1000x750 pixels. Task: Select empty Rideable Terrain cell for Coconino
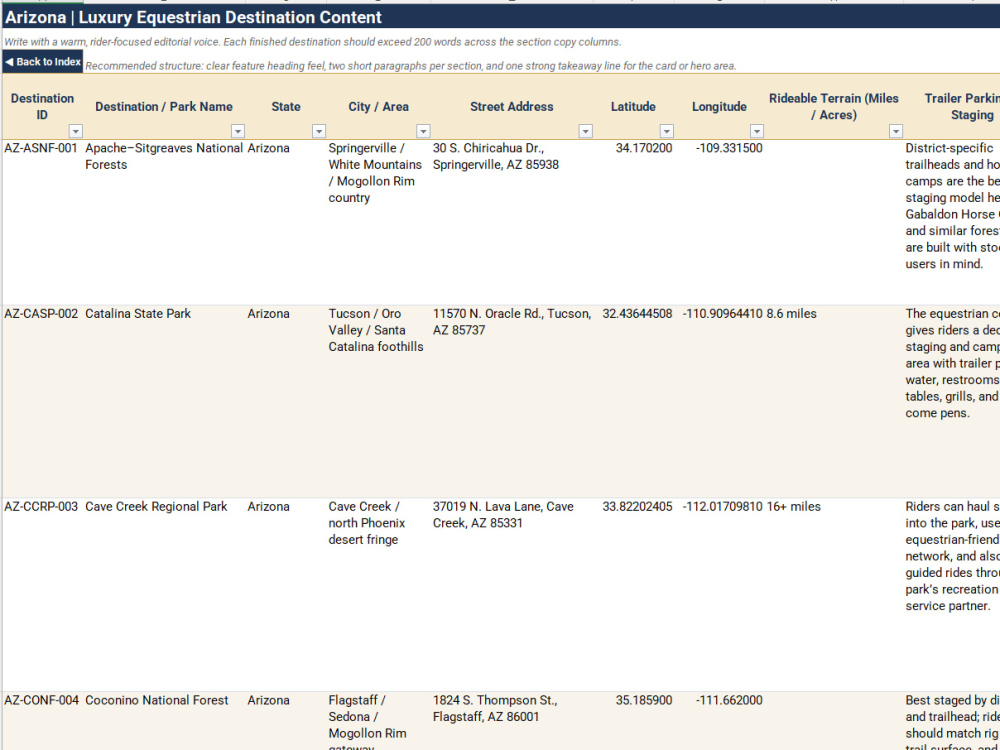(x=834, y=721)
